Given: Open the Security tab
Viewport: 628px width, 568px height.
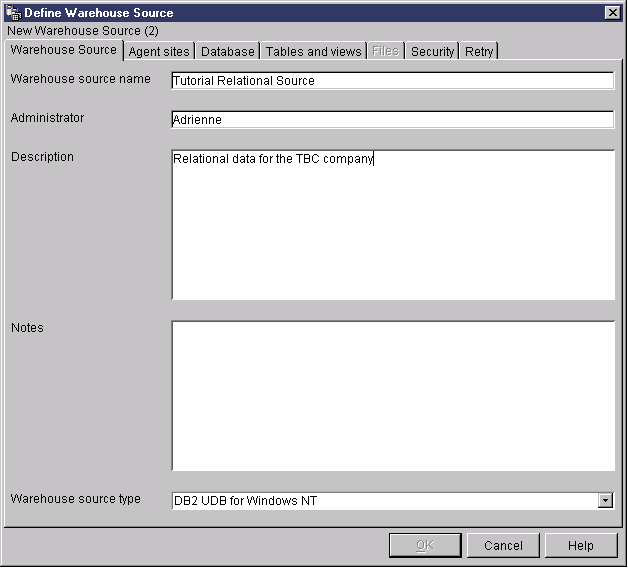Looking at the screenshot, I should pyautogui.click(x=433, y=52).
